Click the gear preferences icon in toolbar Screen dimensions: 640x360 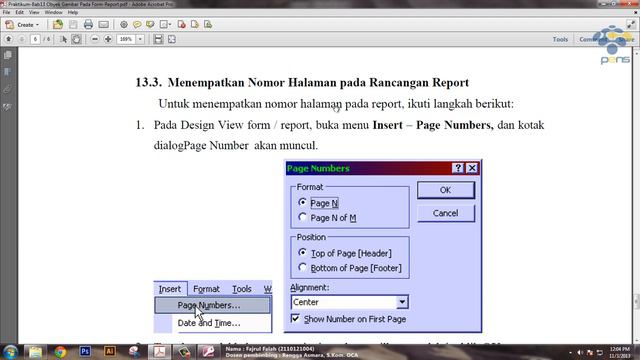tap(124, 24)
